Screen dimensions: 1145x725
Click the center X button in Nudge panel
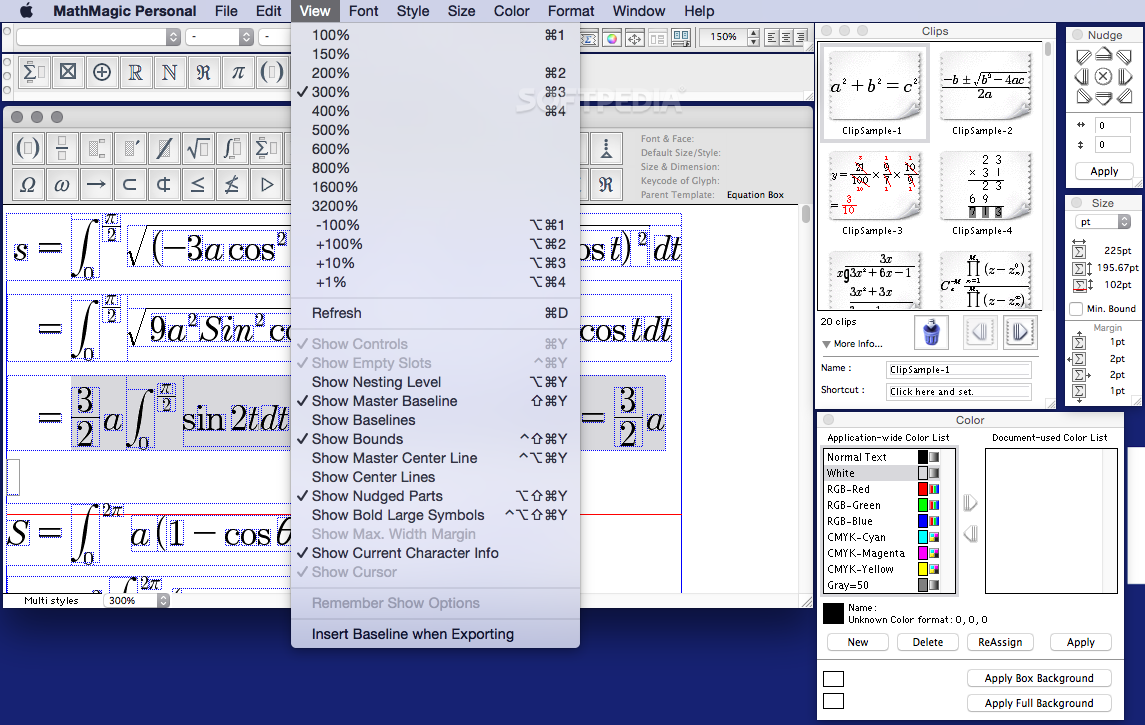[x=1103, y=76]
